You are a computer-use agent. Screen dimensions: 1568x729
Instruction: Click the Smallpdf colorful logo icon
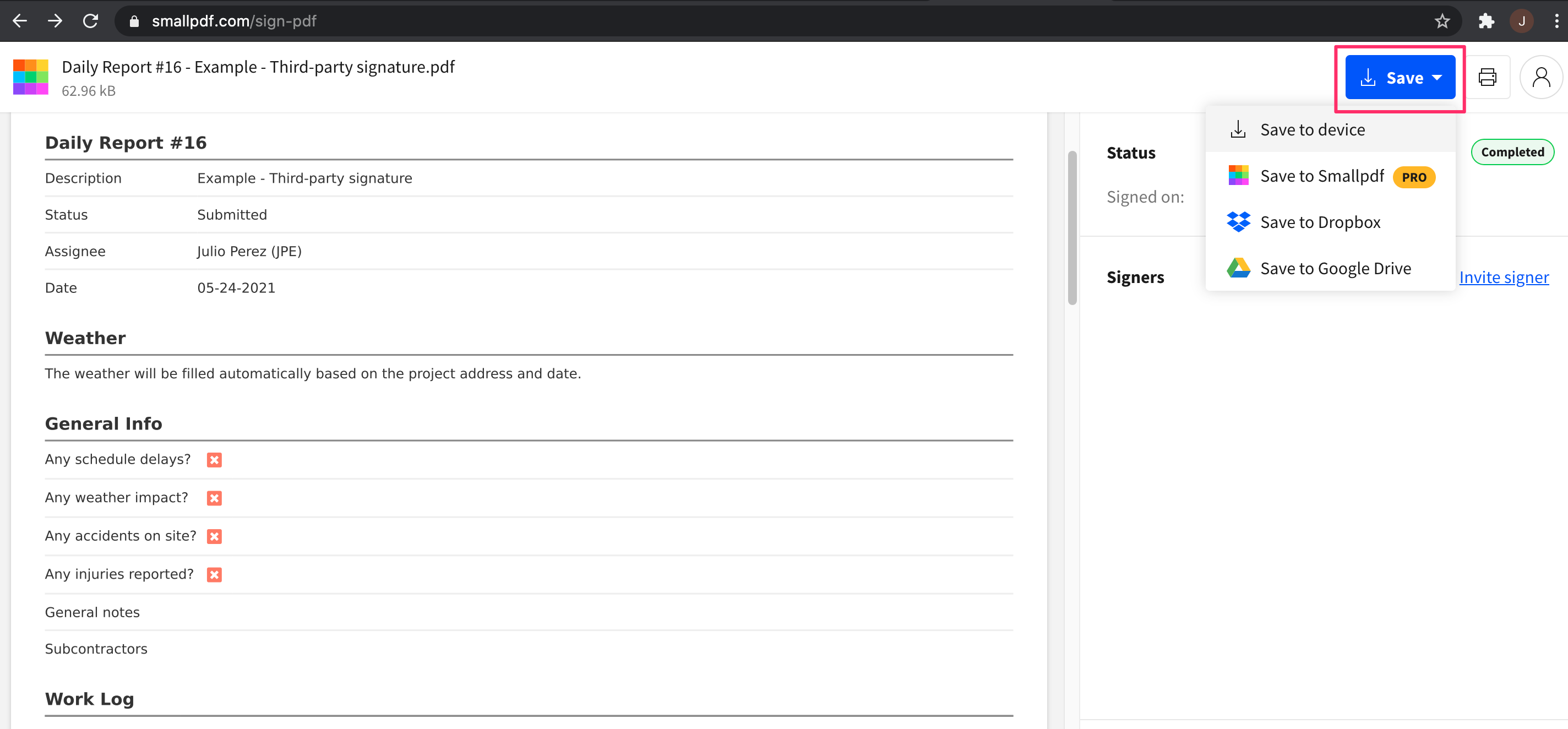point(30,77)
